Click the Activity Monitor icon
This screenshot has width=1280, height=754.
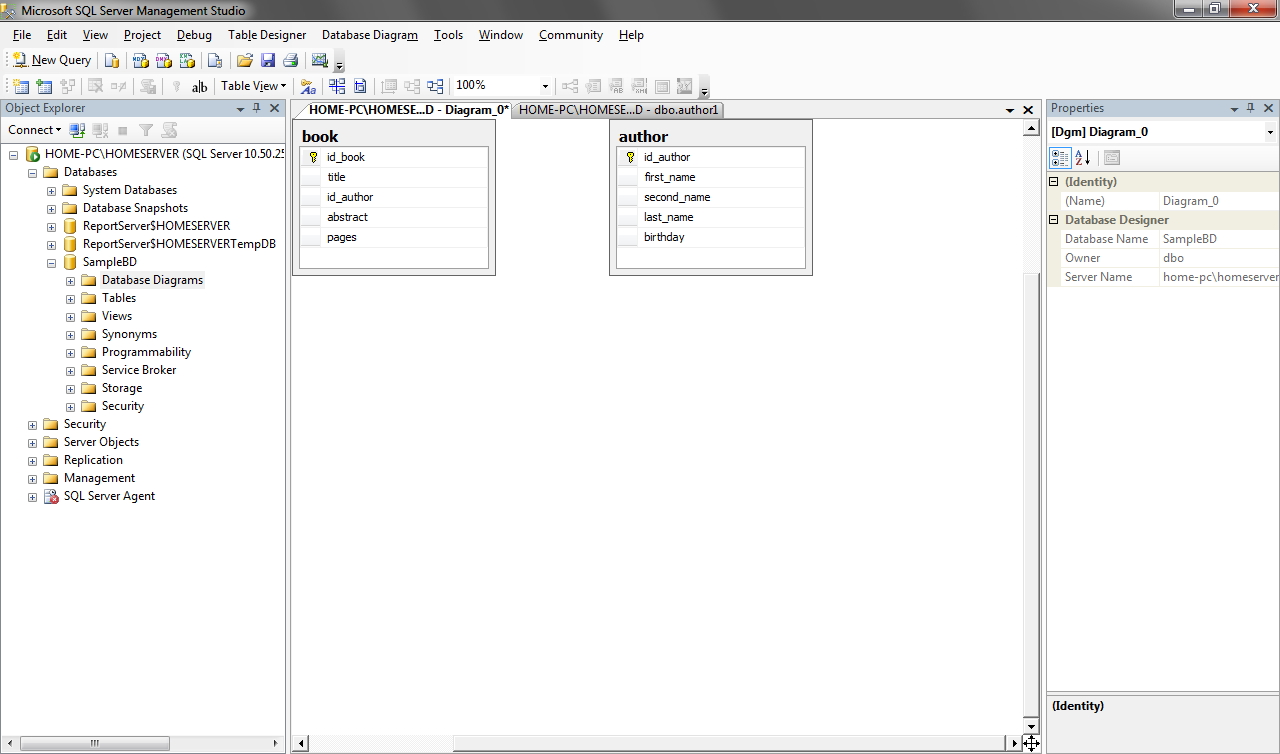click(320, 60)
